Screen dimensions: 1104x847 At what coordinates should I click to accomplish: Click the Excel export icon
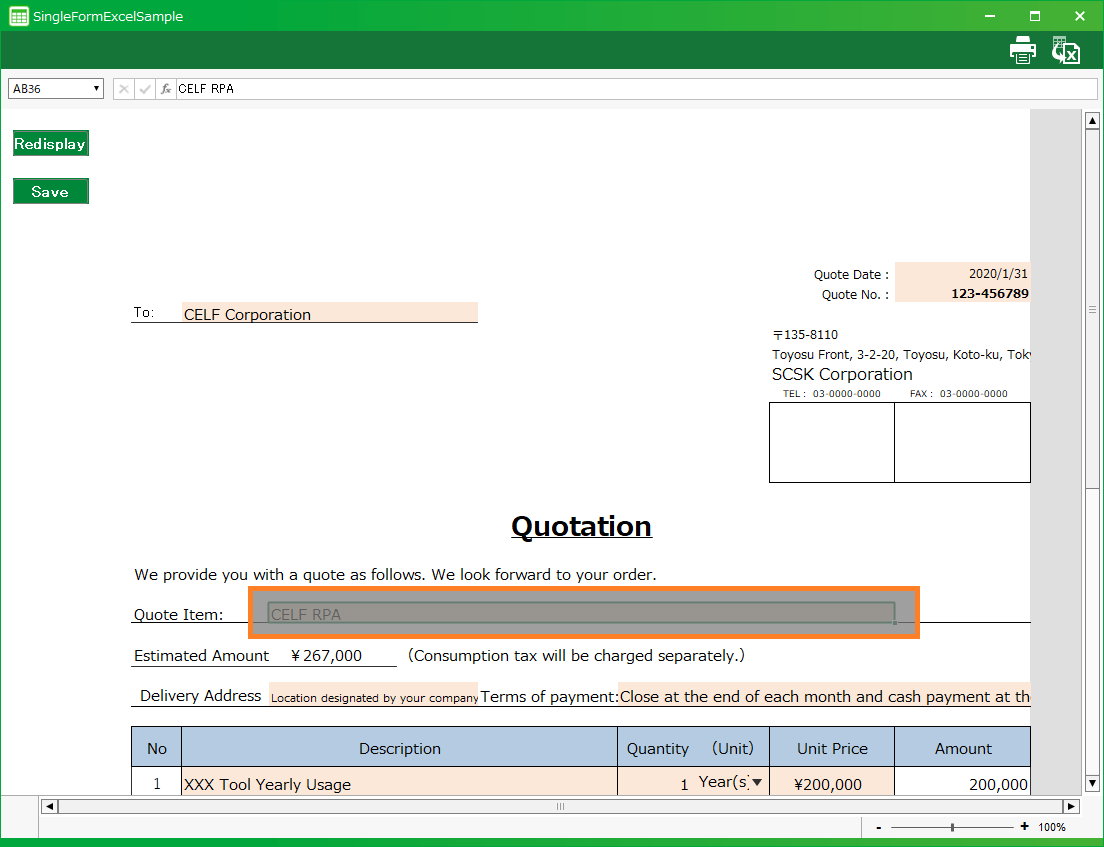(x=1066, y=50)
